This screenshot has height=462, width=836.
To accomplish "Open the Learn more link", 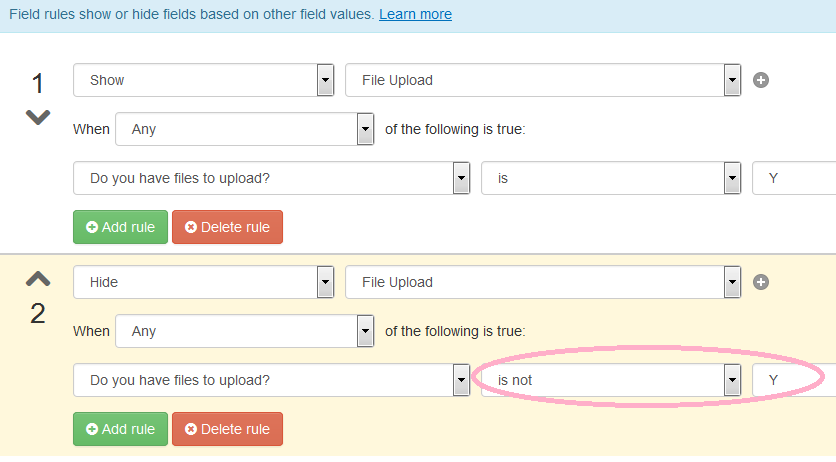I will (x=415, y=14).
